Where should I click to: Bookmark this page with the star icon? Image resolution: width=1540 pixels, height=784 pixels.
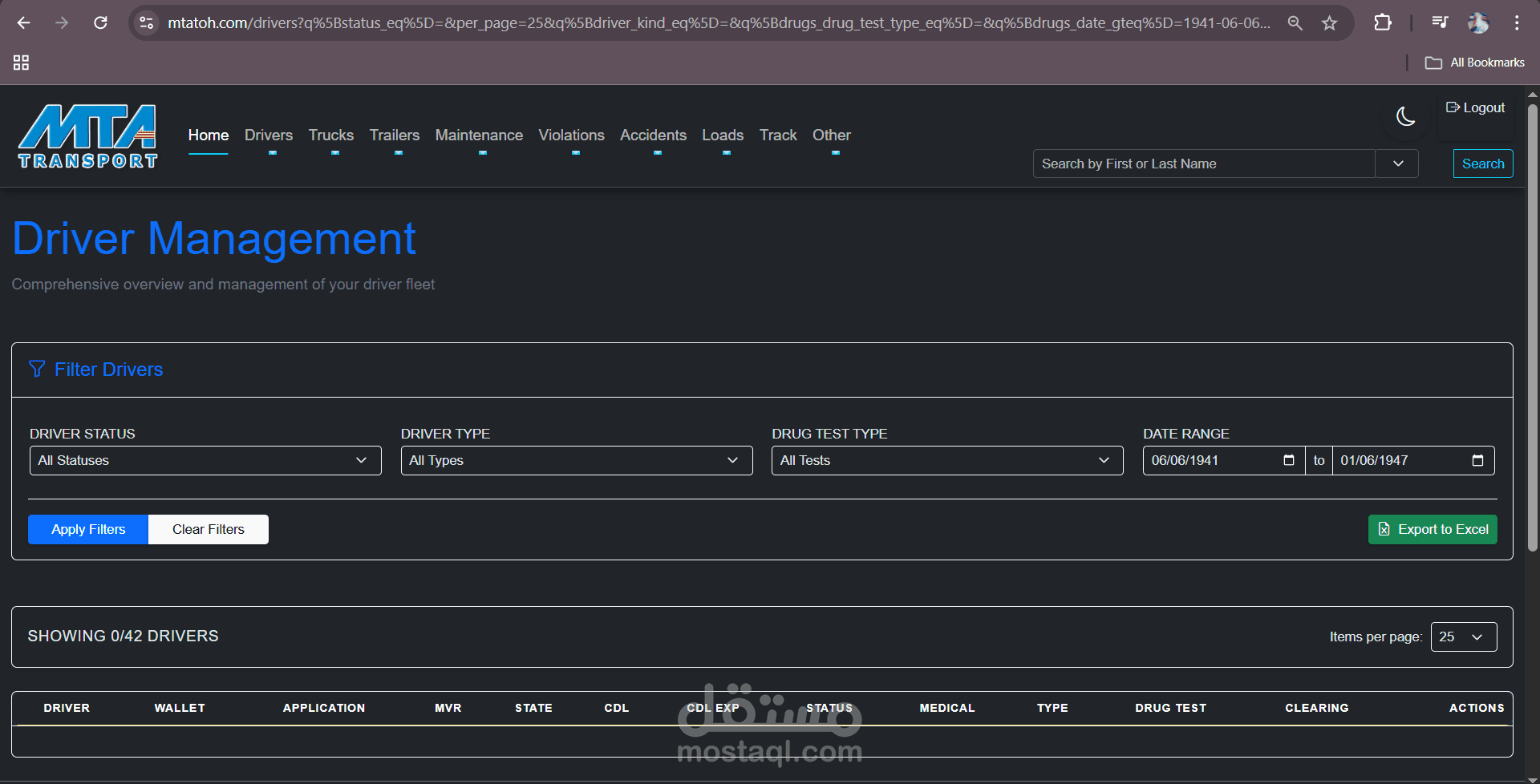click(x=1330, y=23)
